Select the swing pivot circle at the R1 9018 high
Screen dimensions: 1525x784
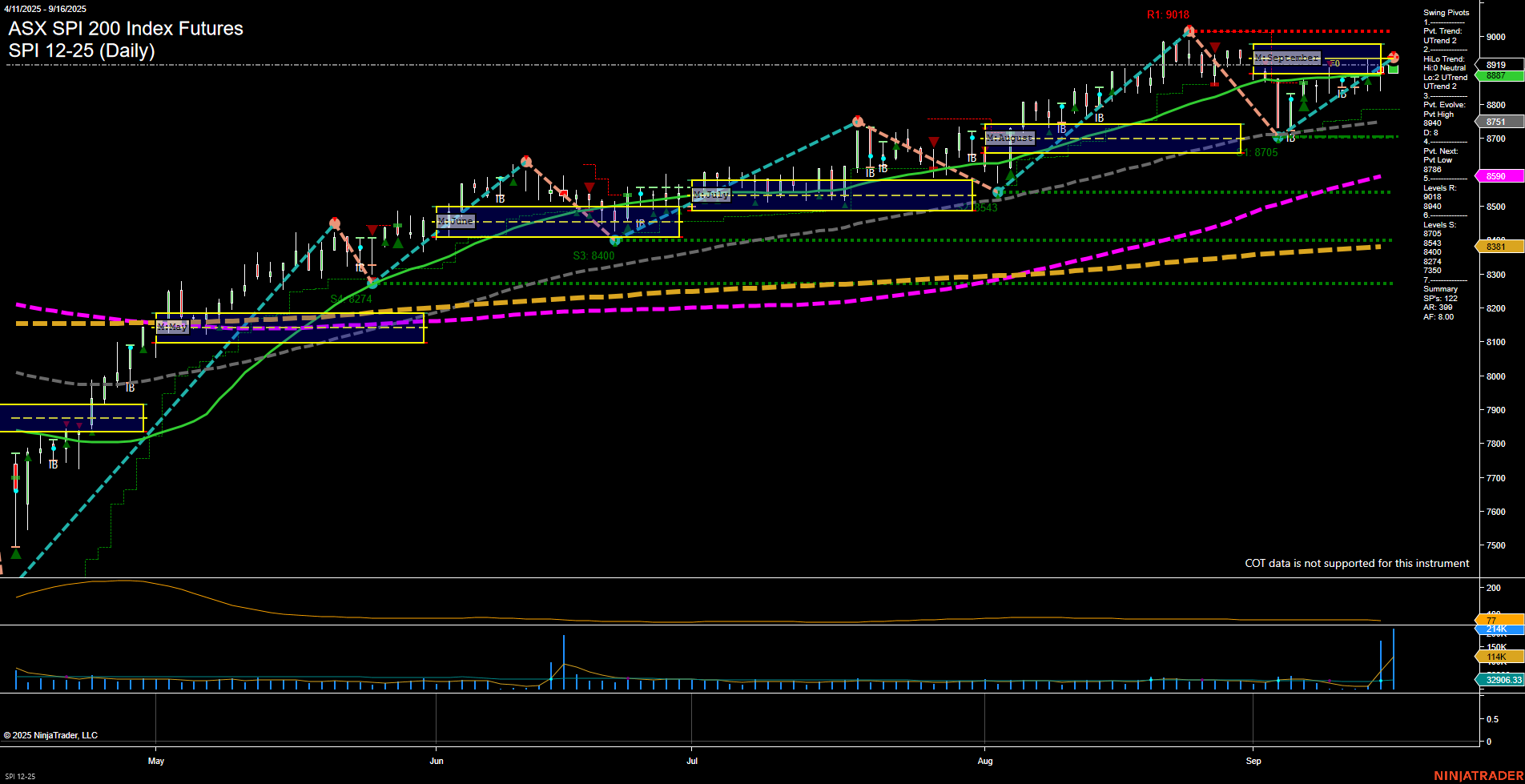click(1189, 30)
